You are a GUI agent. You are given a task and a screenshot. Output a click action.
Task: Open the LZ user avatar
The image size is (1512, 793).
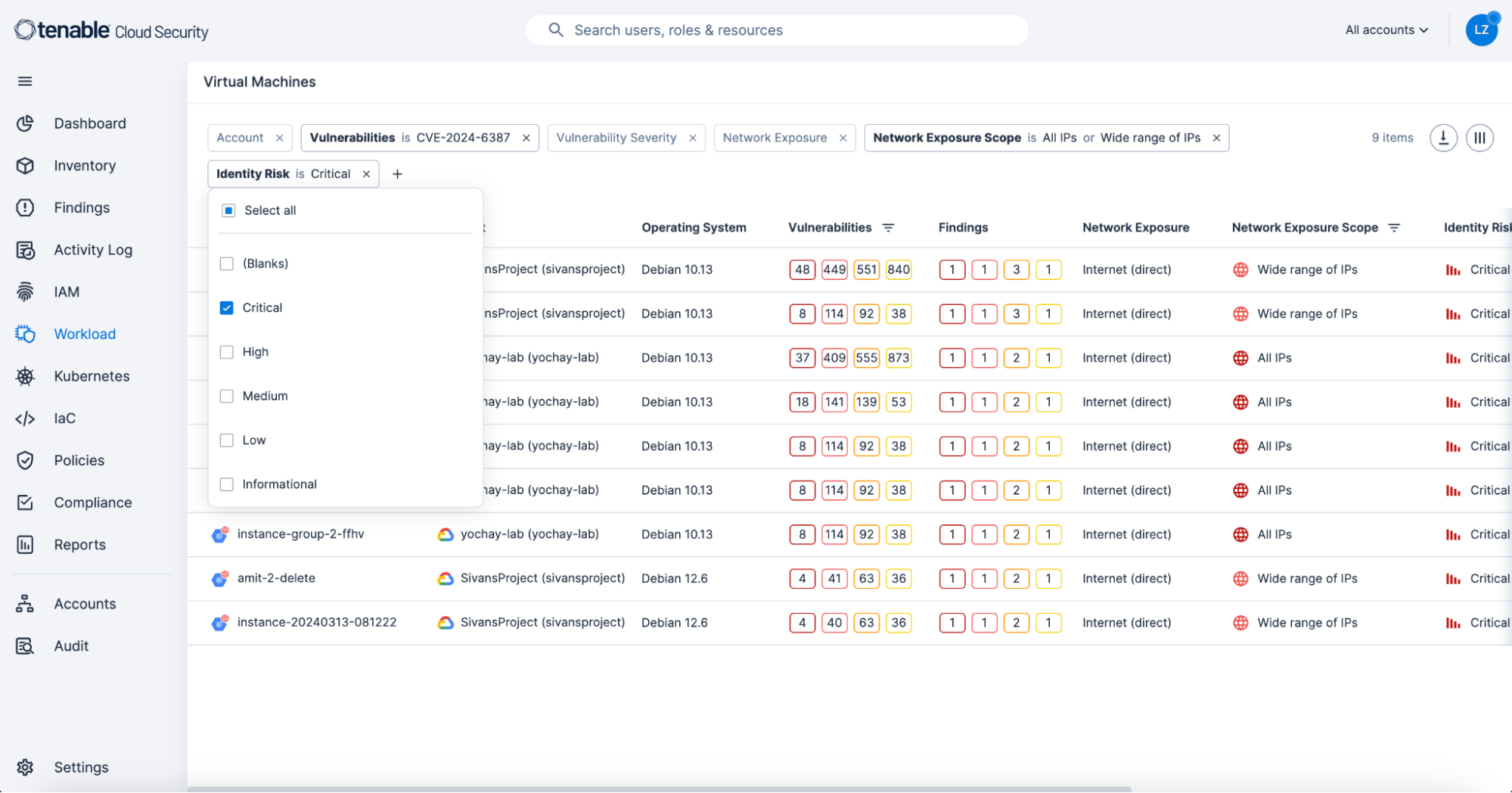[1481, 30]
